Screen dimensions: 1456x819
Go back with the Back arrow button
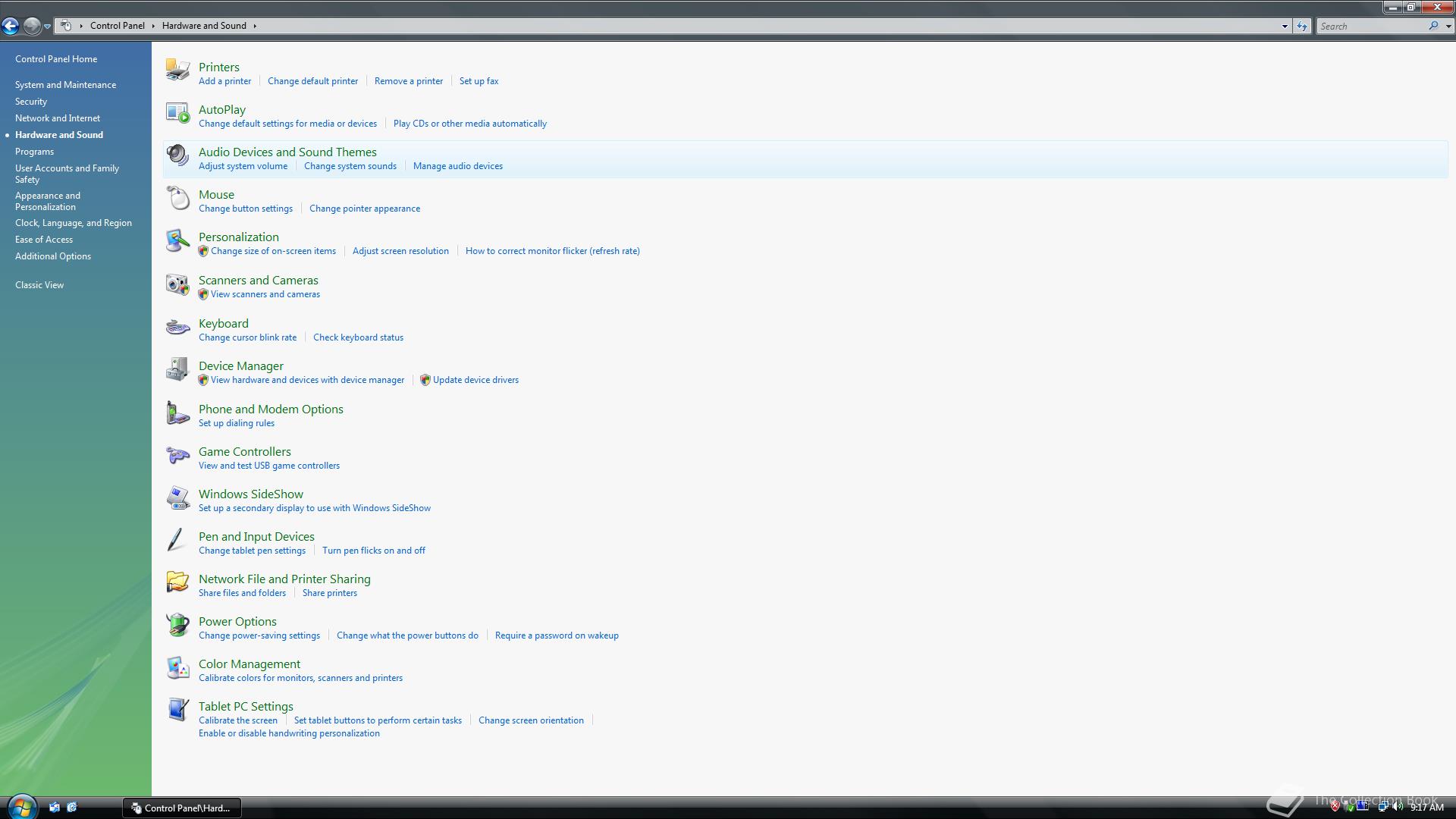[x=10, y=26]
